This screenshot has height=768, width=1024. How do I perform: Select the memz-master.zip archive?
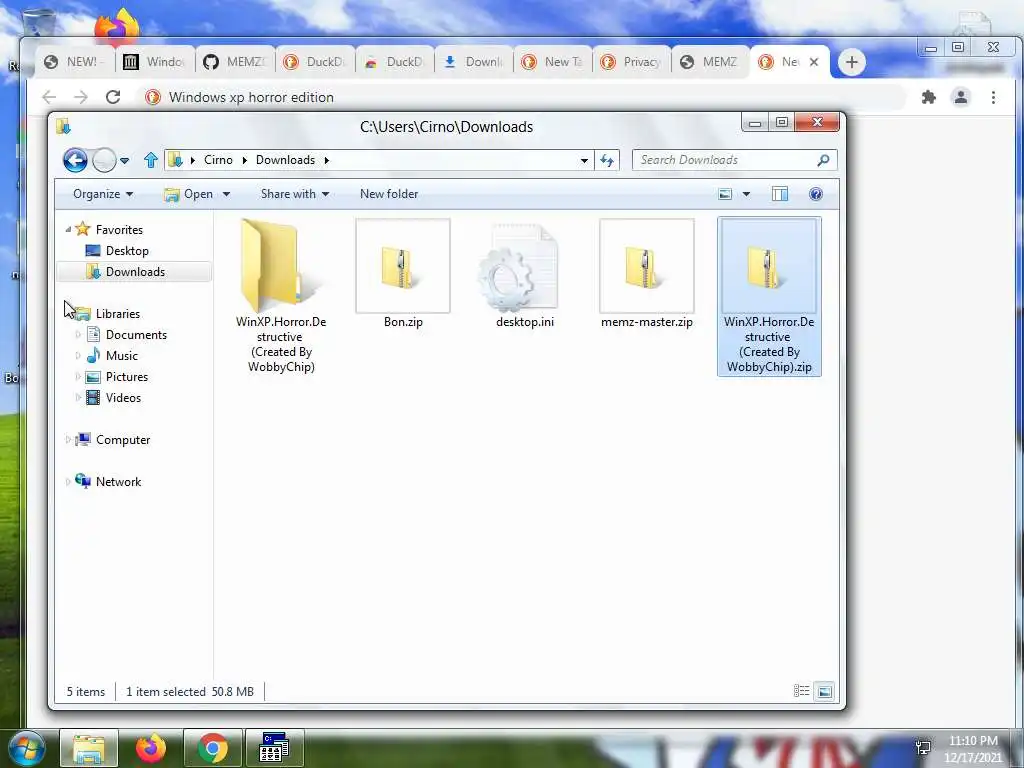[647, 274]
